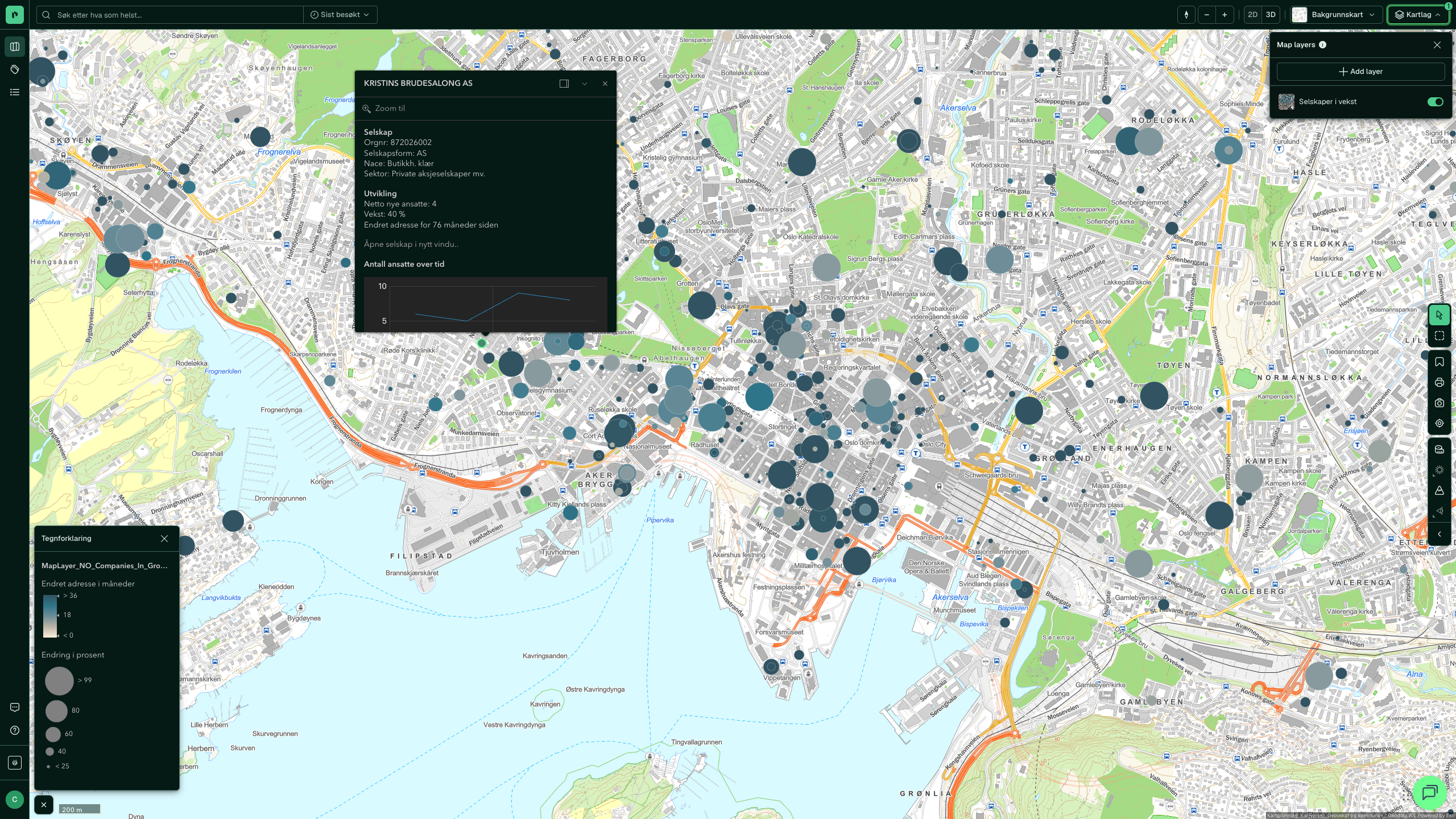
Task: Open the print map tool
Action: click(1440, 383)
